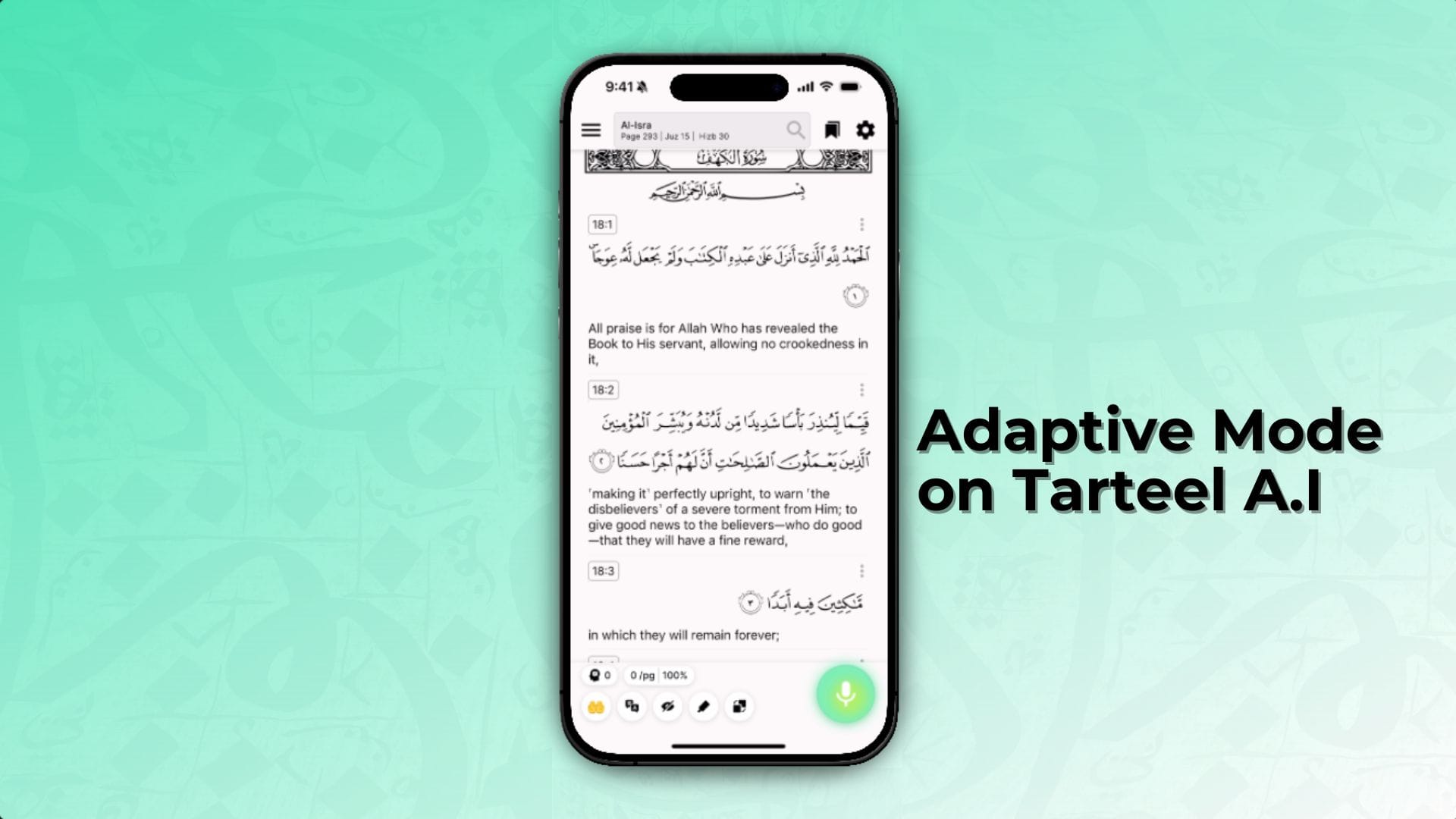Viewport: 1456px width, 819px height.
Task: Open the search functionality
Action: pos(795,130)
